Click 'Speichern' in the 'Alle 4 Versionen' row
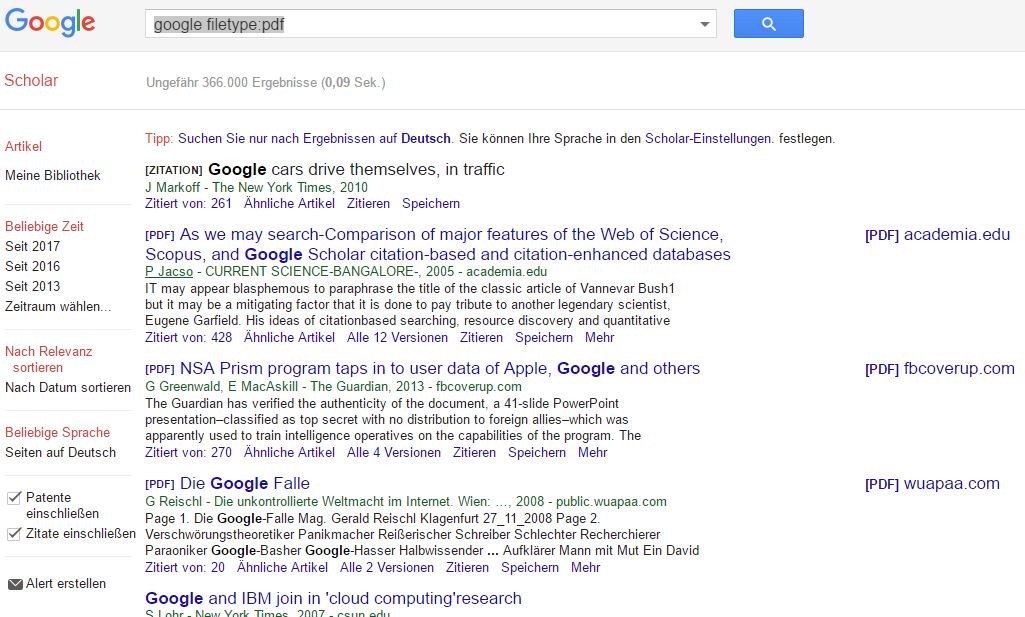The width and height of the screenshot is (1025, 617). [x=537, y=452]
